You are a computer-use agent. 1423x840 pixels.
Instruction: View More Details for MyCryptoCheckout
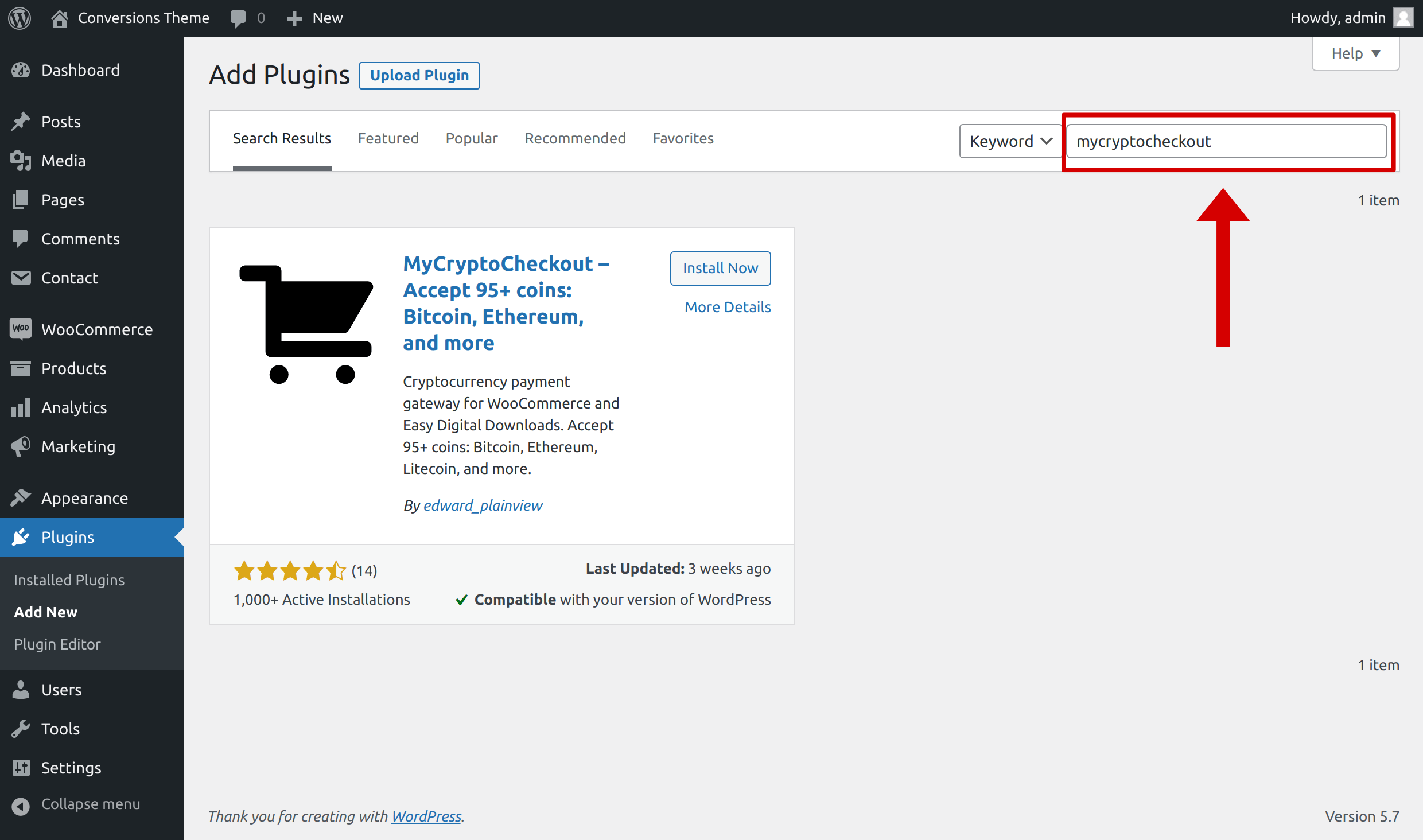[727, 306]
